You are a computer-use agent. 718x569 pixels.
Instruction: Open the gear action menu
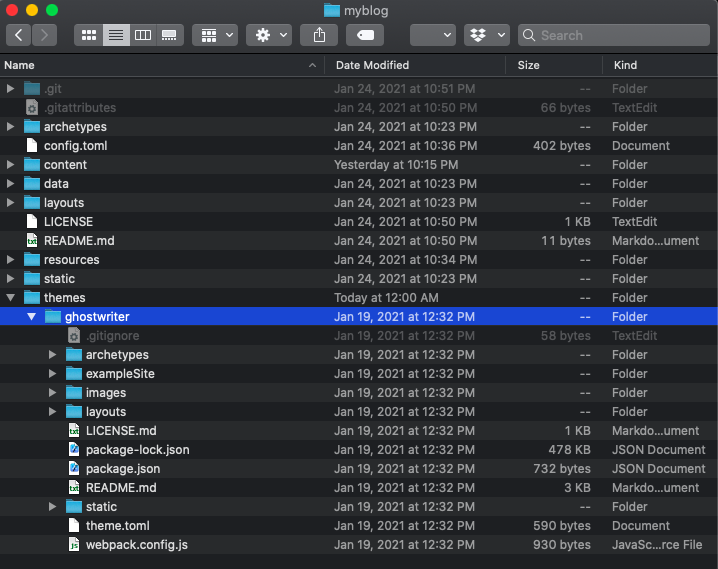coord(269,35)
